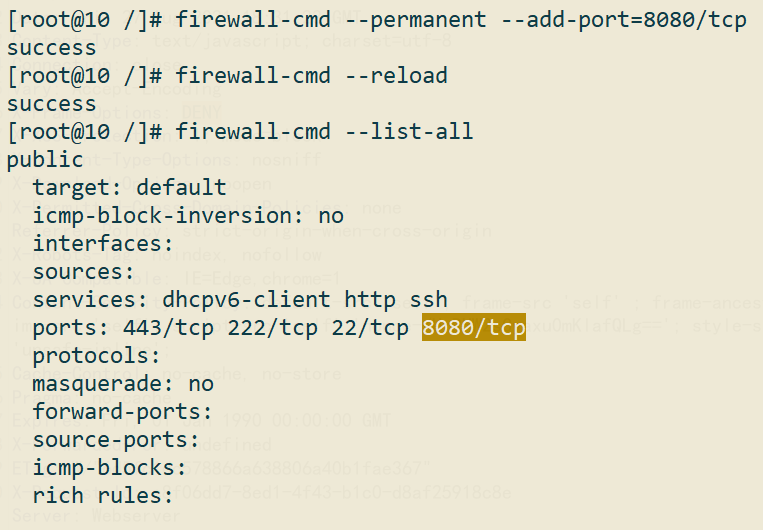Click the 443/tcp port entry
Image resolution: width=763 pixels, height=530 pixels.
click(168, 328)
